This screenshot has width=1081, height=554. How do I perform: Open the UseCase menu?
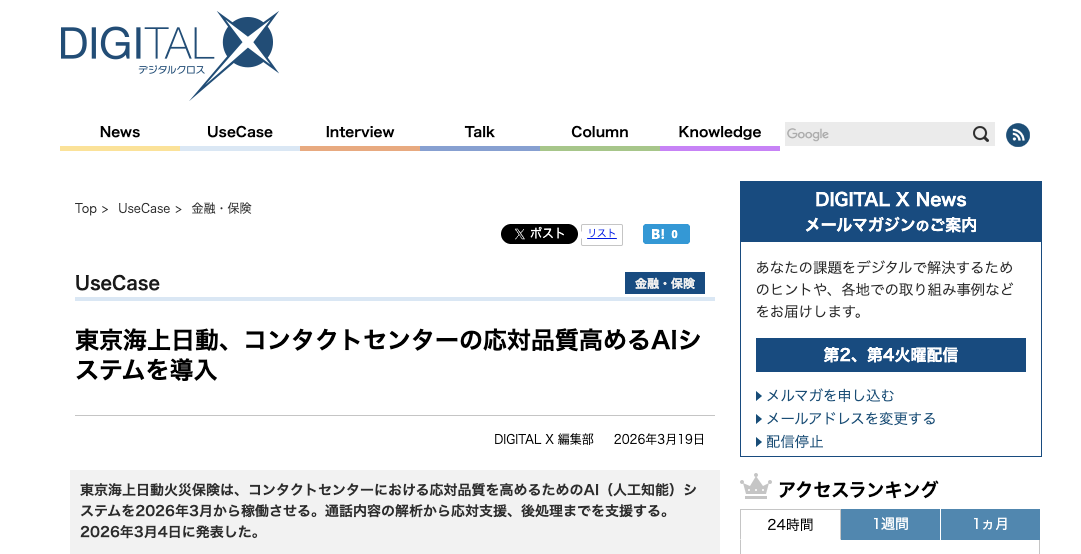[x=240, y=132]
